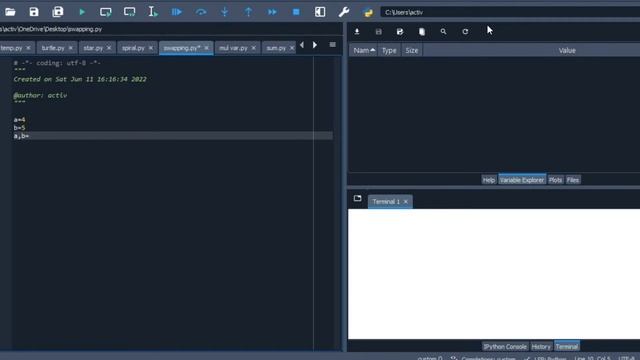Place cursor on the line b=5
Screen dimensions: 640x360
(19, 128)
